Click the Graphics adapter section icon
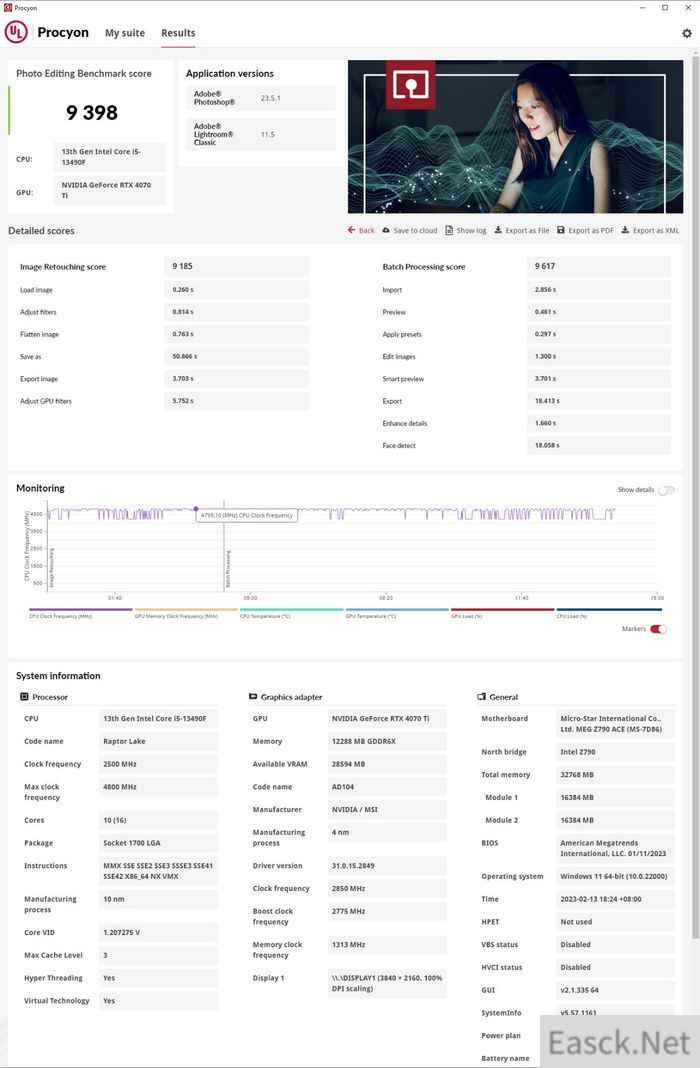Viewport: 700px width, 1068px height. [x=253, y=697]
